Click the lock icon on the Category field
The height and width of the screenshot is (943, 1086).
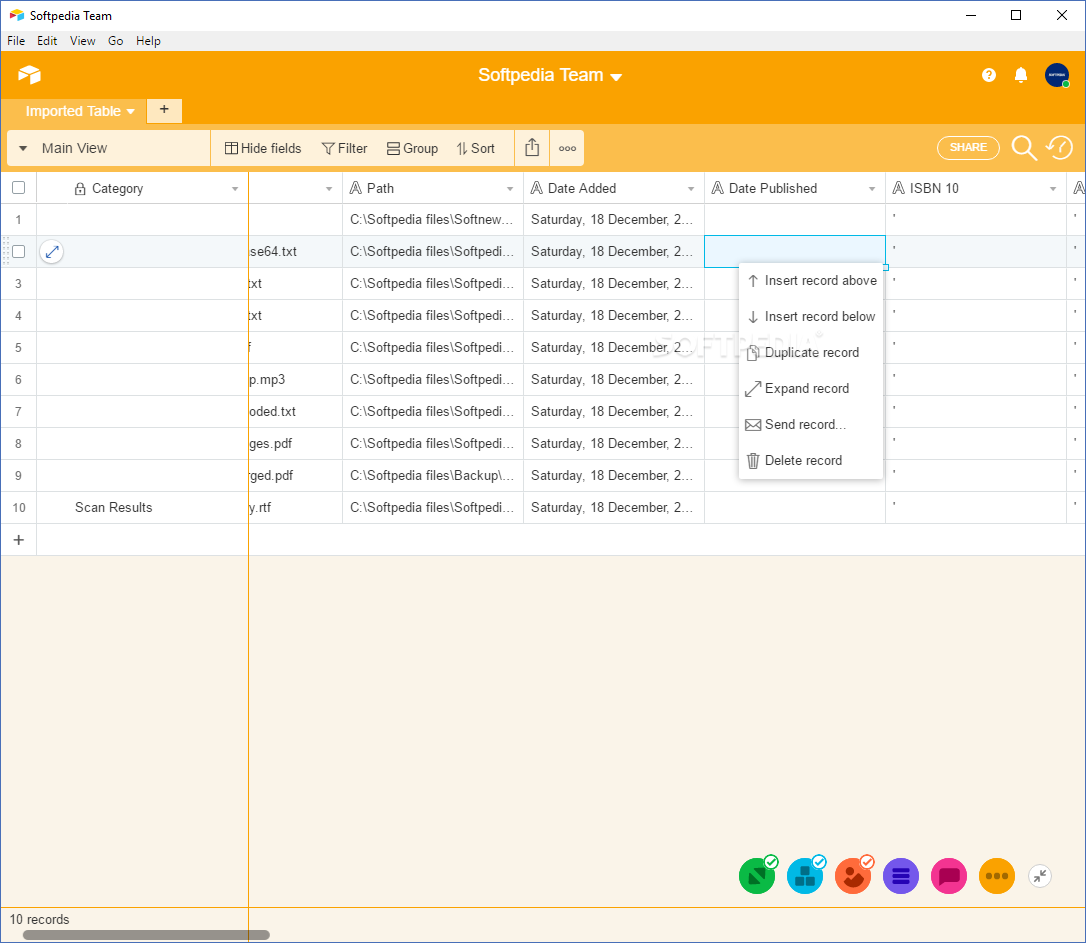(x=80, y=188)
